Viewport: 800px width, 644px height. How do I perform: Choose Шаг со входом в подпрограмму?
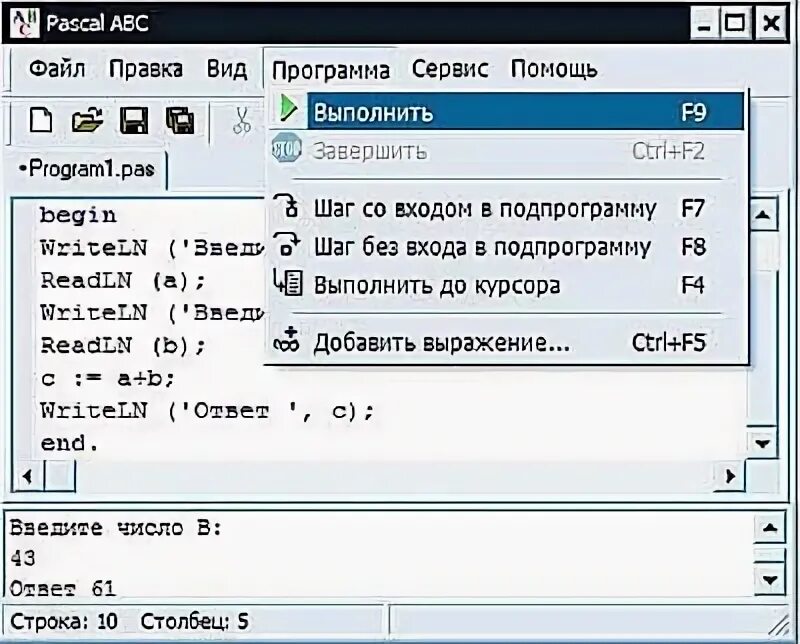507,209
